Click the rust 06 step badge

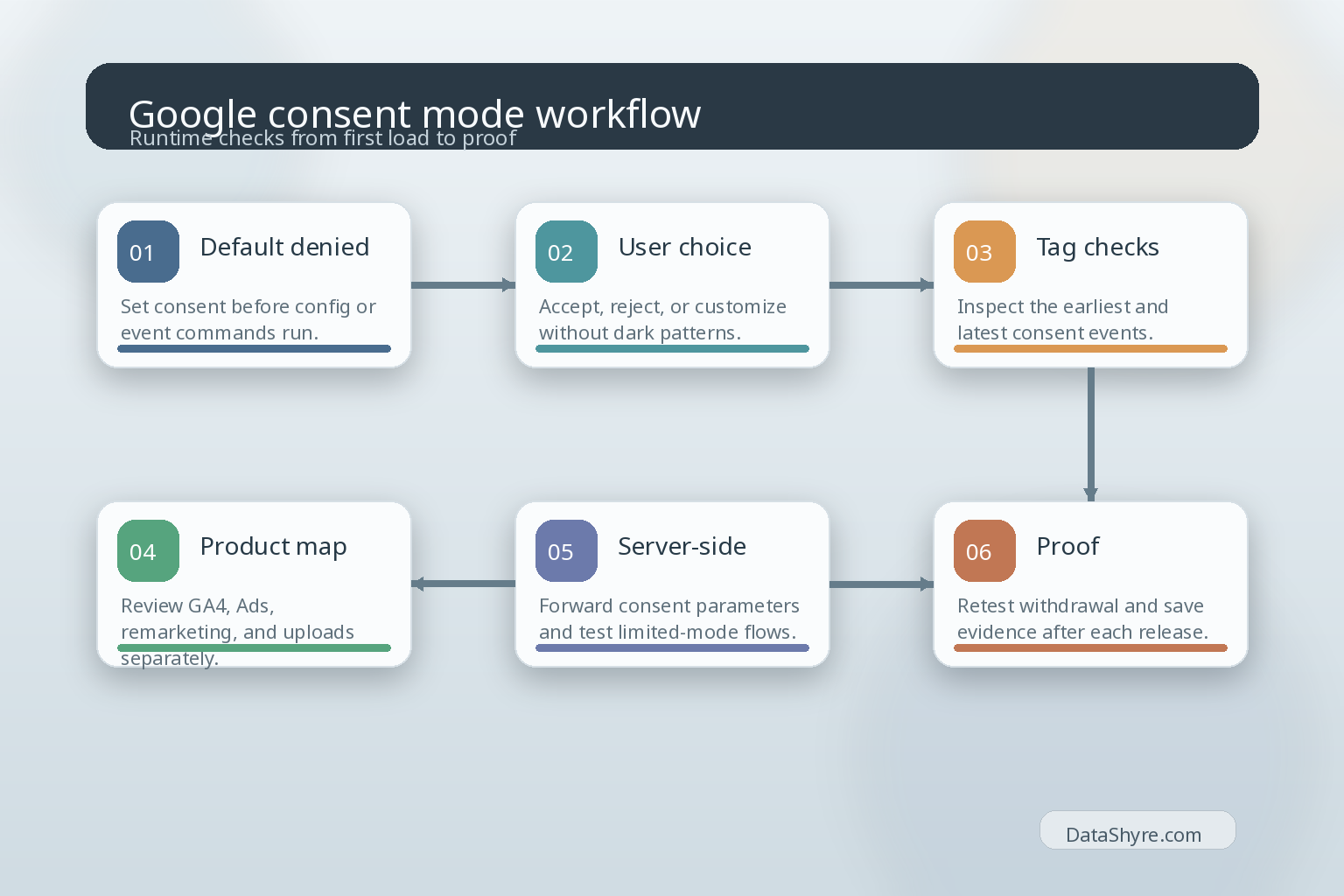pyautogui.click(x=984, y=551)
